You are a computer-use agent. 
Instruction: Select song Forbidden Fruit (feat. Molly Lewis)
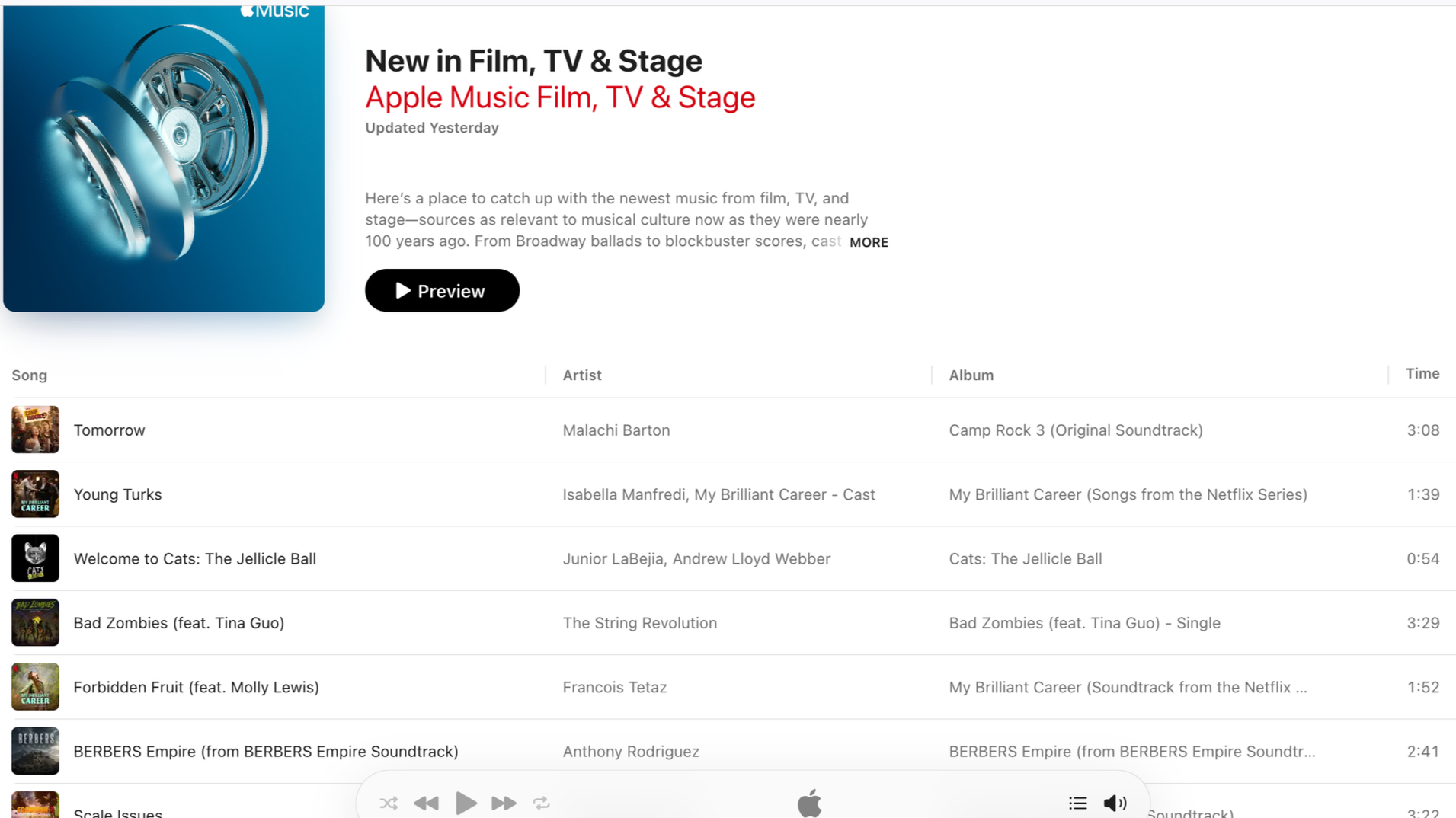pyautogui.click(x=196, y=687)
